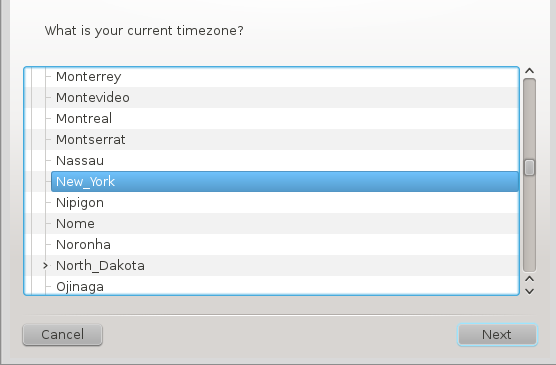Click the scrollbar track above the handle
556x365 pixels.
pyautogui.click(x=529, y=119)
